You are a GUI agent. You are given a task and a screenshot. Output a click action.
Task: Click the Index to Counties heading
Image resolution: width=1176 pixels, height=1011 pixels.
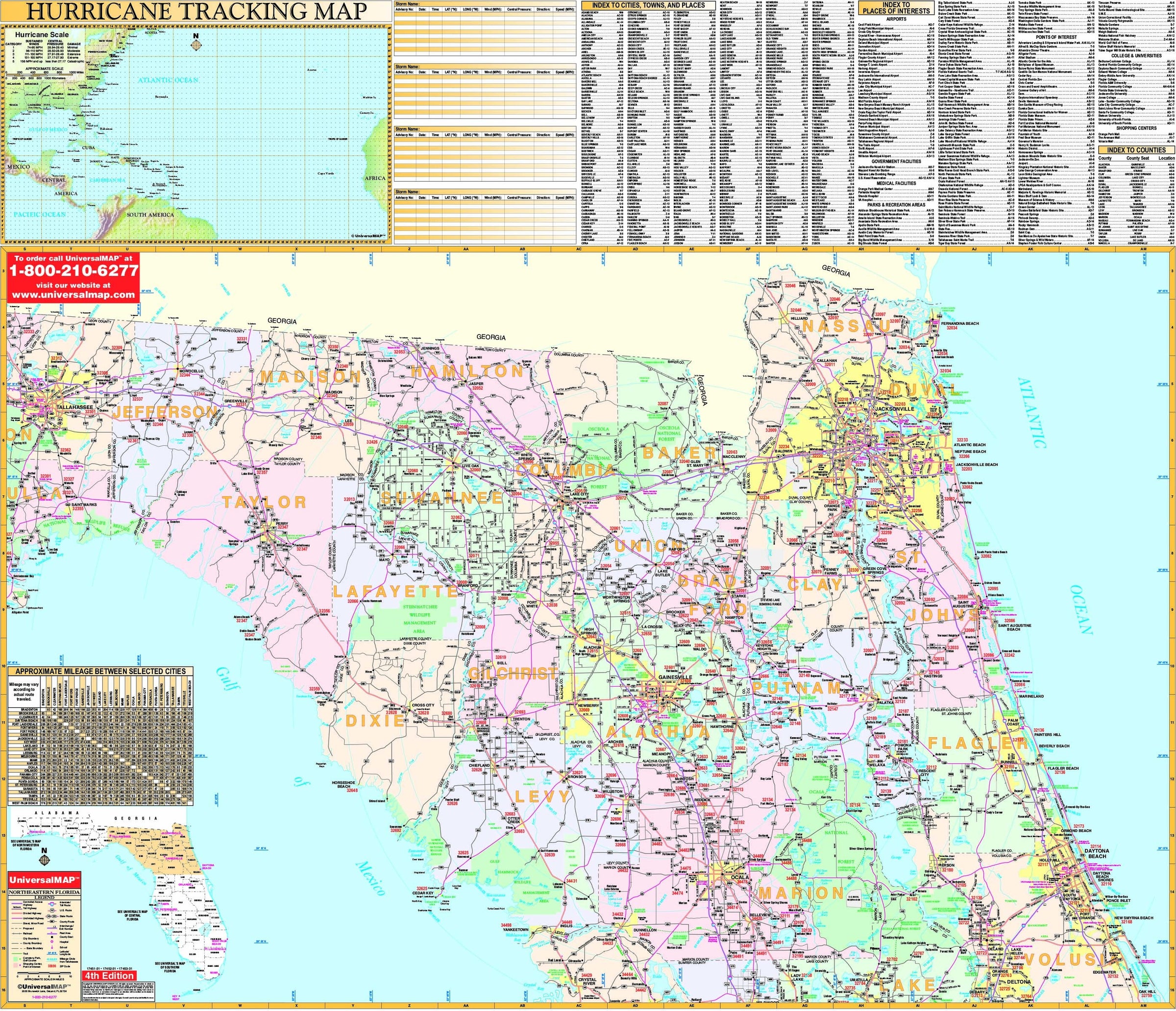coord(1136,150)
